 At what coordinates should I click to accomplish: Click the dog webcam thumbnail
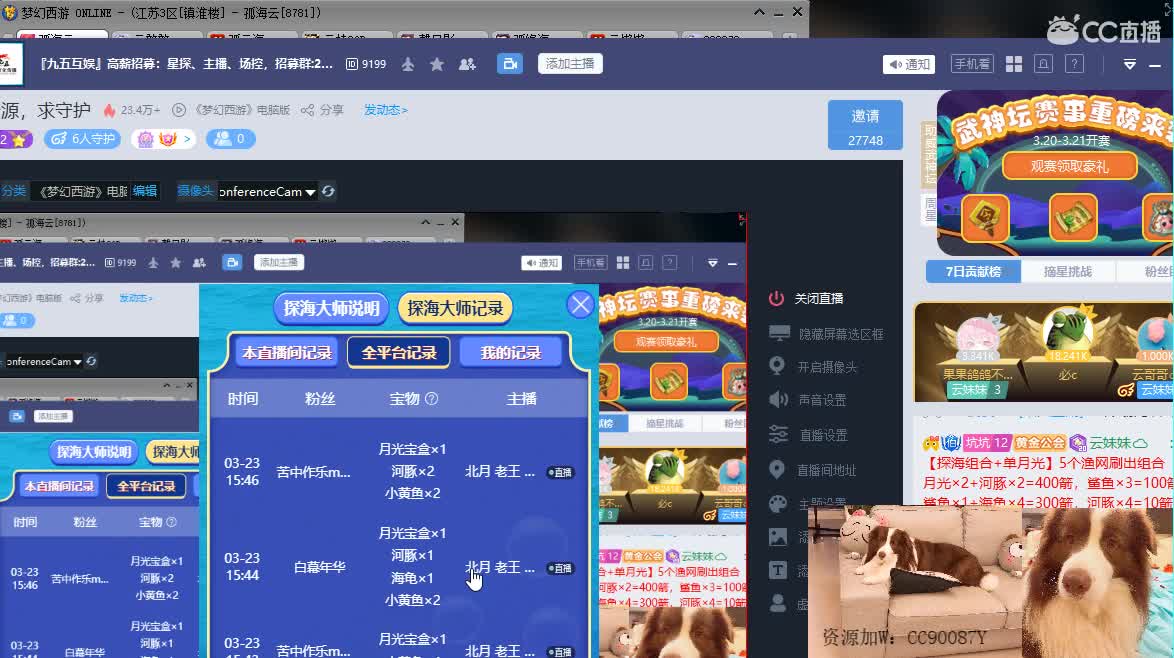(991, 580)
